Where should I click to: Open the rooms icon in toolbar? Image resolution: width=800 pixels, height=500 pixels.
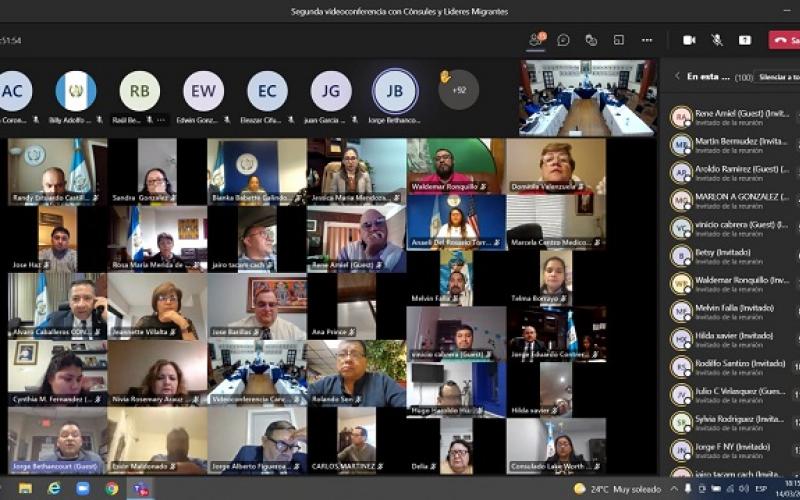[619, 40]
